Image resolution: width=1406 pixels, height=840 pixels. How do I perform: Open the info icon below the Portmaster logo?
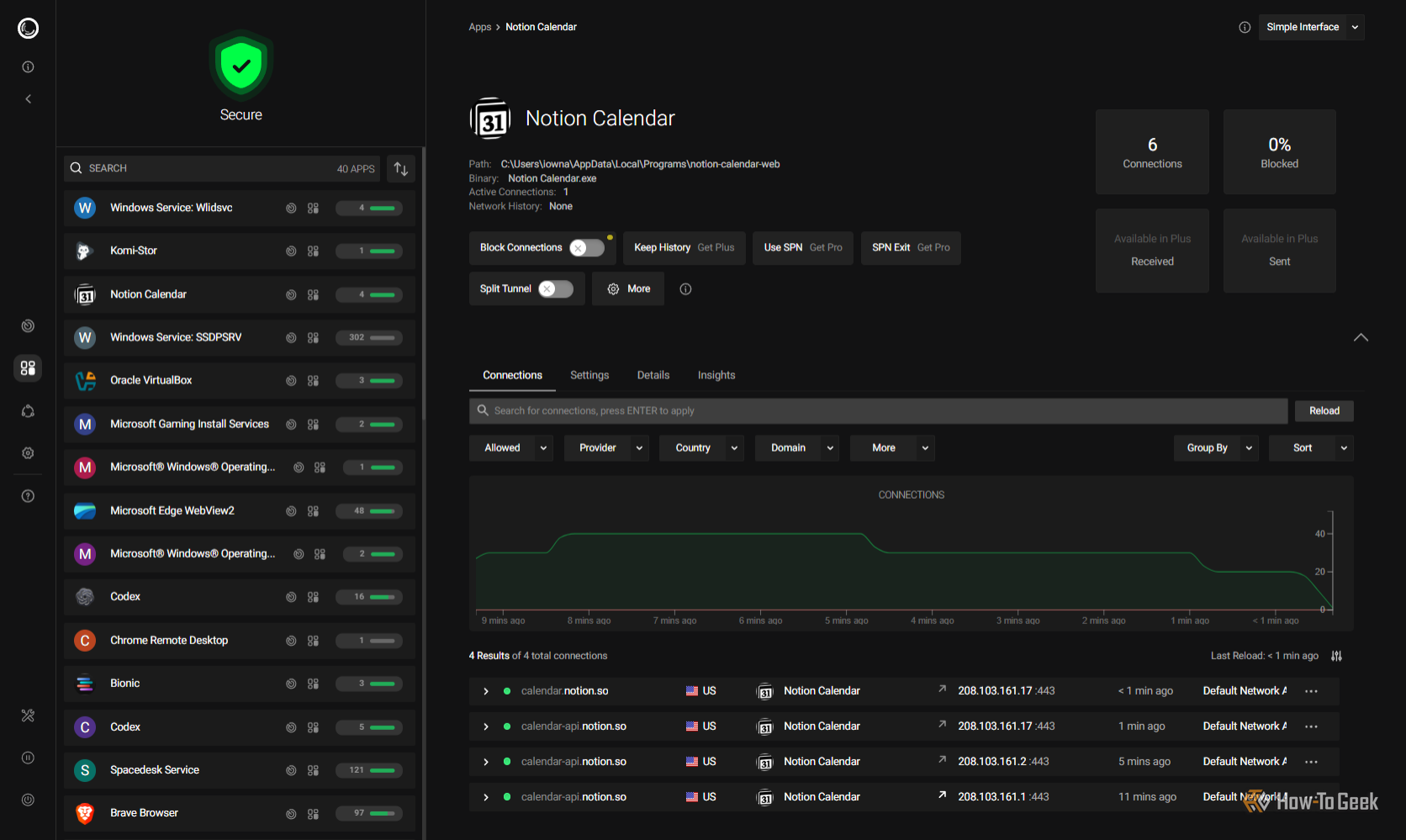[28, 67]
